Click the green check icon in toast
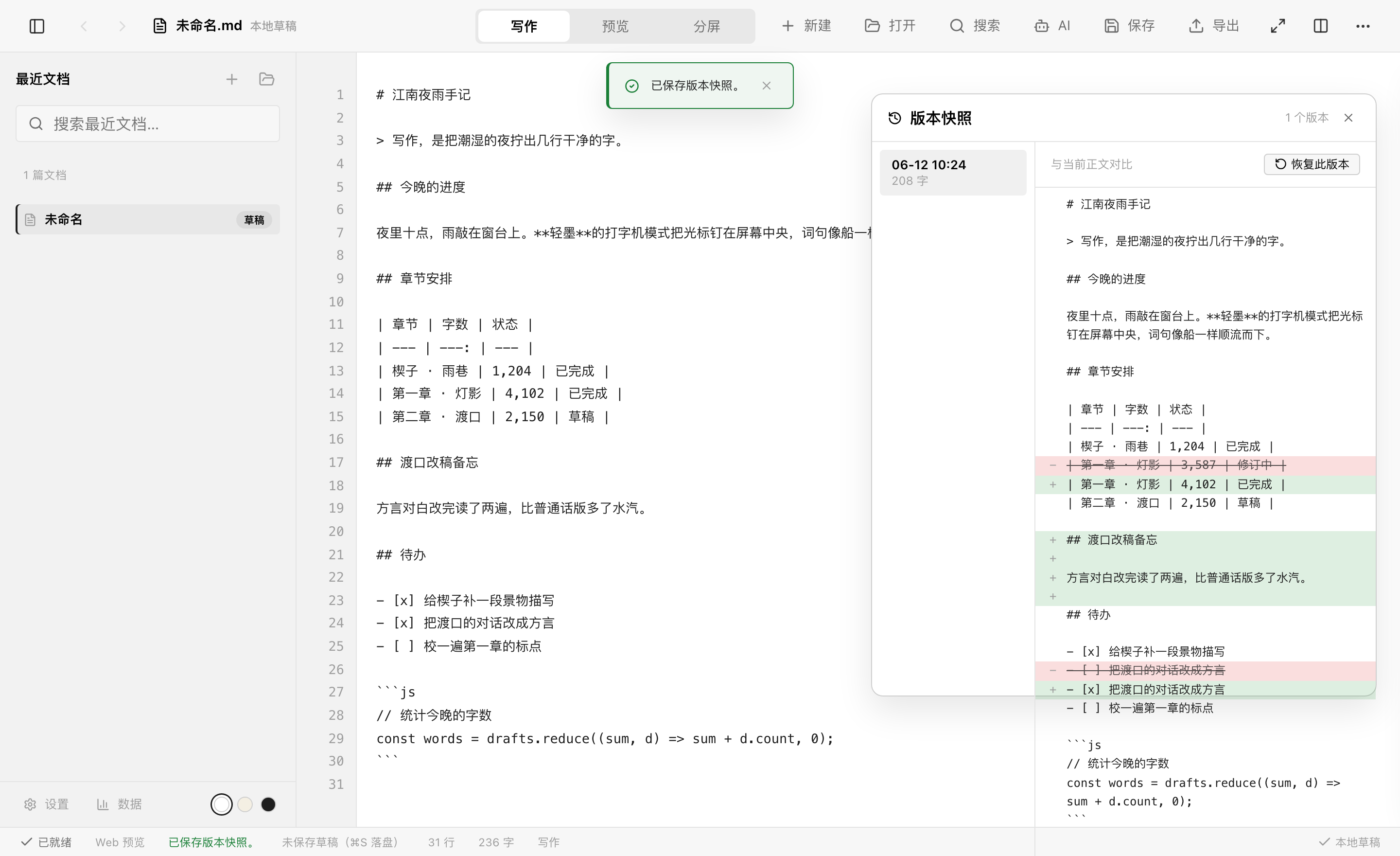 [x=632, y=86]
